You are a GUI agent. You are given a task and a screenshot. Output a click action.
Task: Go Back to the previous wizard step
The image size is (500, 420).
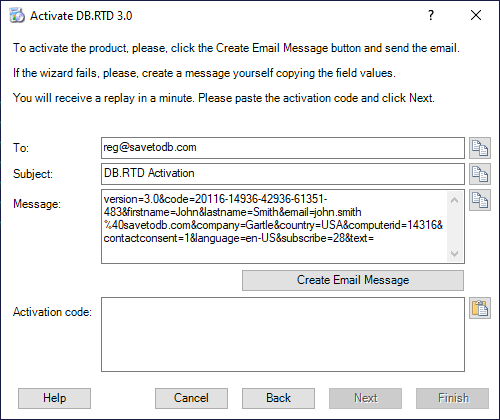coord(278,398)
